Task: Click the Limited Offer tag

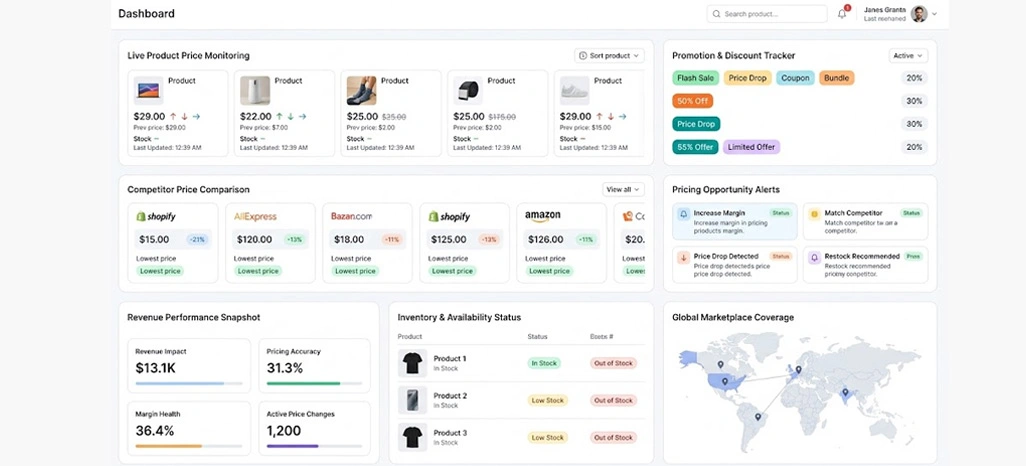Action: pos(751,147)
